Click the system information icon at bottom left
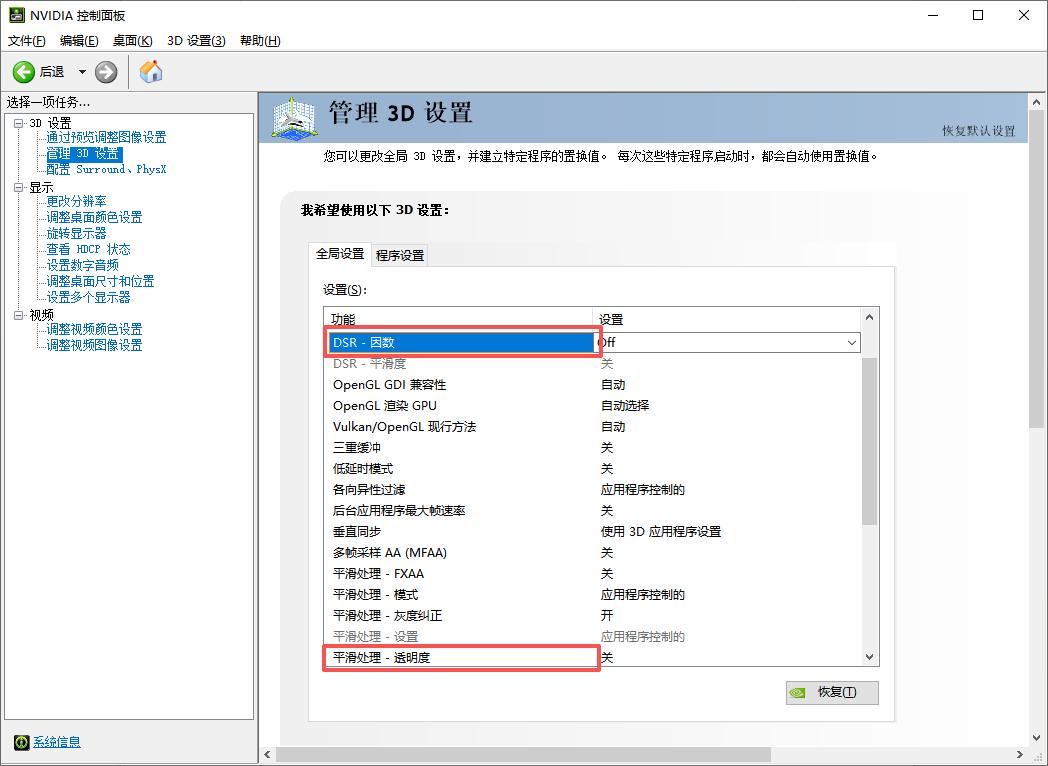Screen dimensions: 1048x766 [21, 742]
